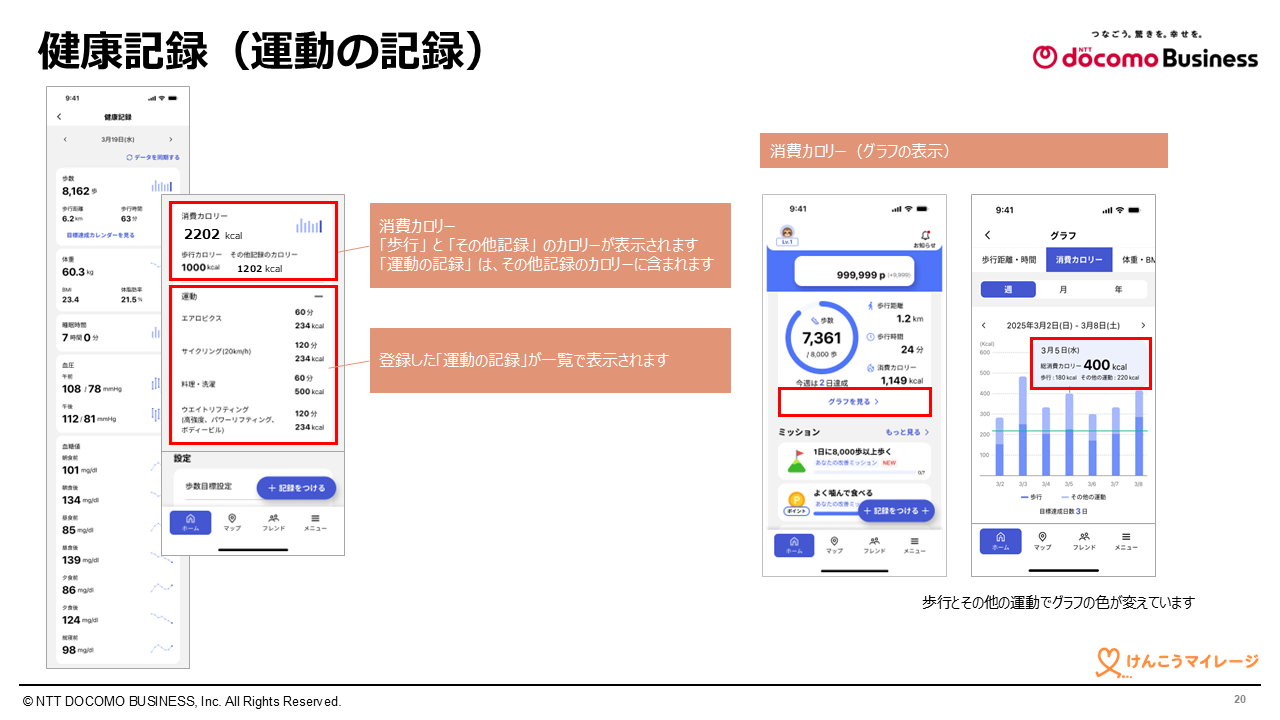Collapse the 運動 section with minus icon
This screenshot has width=1280, height=720.
pyautogui.click(x=318, y=297)
